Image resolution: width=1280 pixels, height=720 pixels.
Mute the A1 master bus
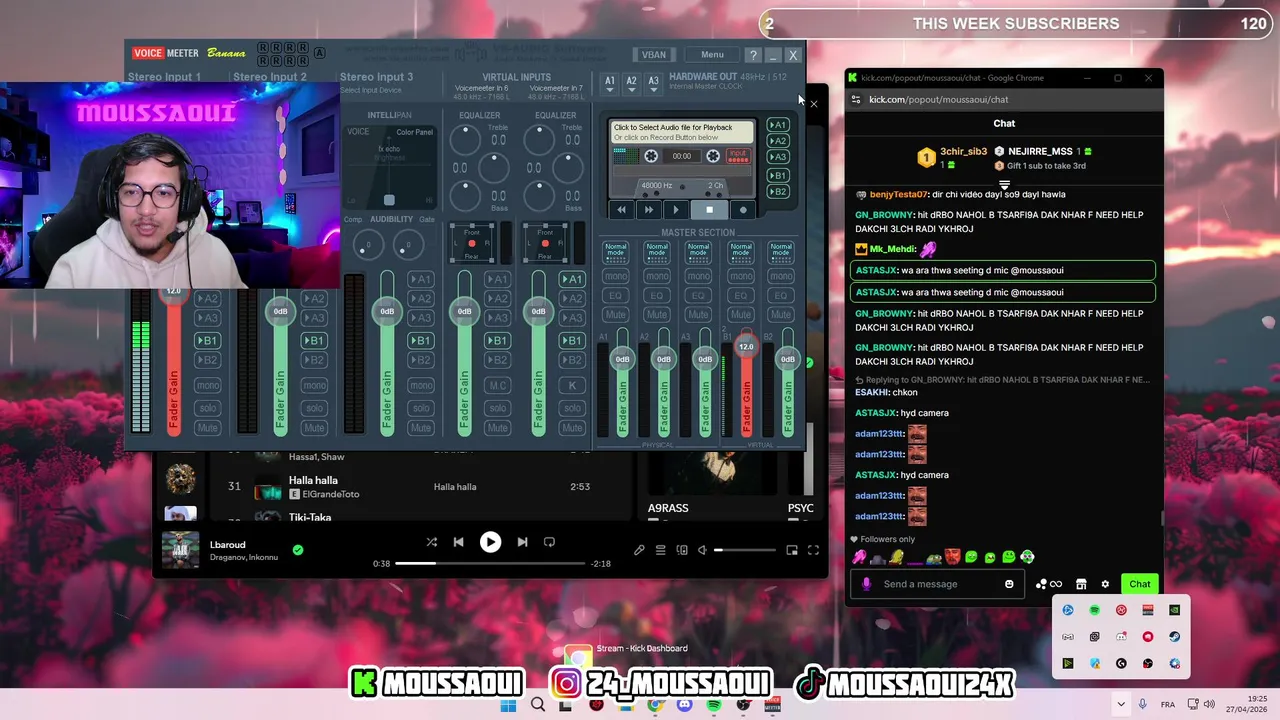(x=615, y=314)
